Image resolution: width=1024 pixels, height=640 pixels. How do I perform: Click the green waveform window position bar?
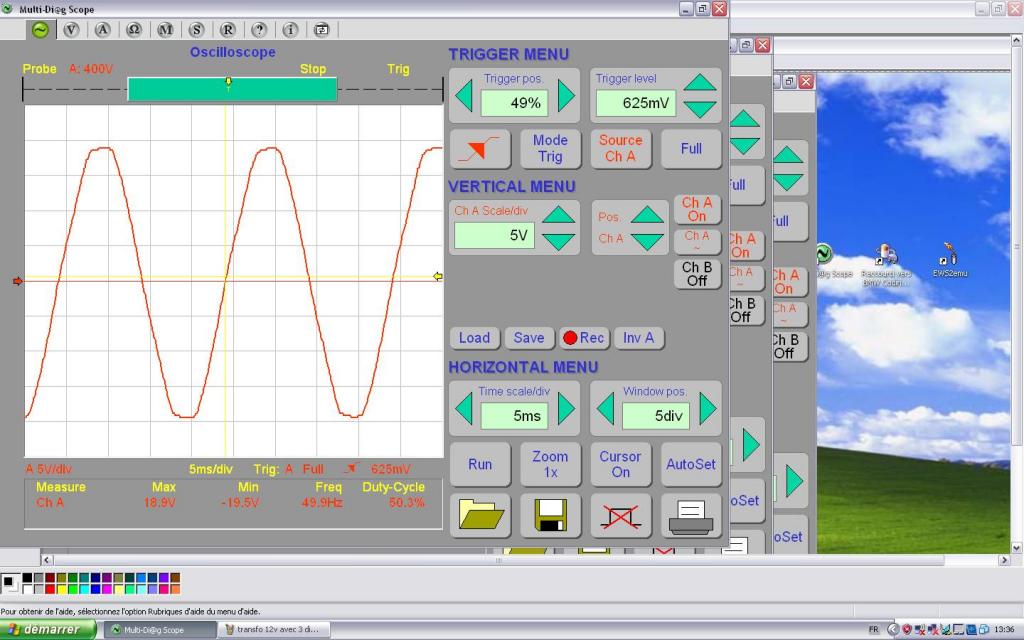point(232,89)
